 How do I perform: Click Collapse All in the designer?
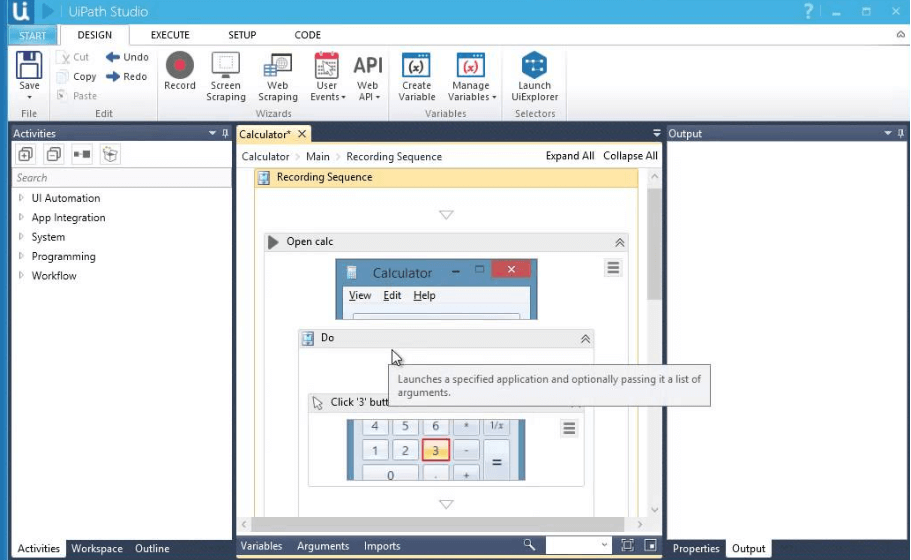(x=630, y=156)
